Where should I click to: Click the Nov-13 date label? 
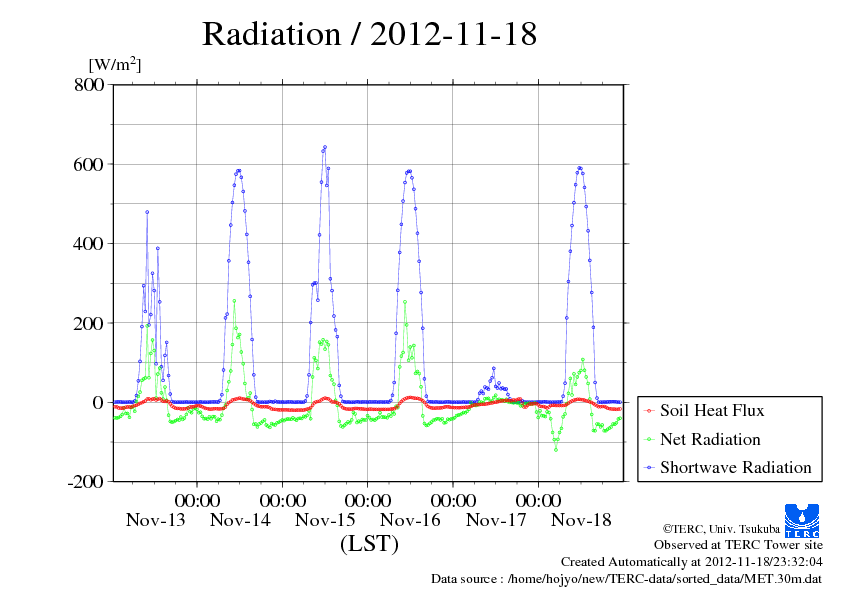coord(155,520)
